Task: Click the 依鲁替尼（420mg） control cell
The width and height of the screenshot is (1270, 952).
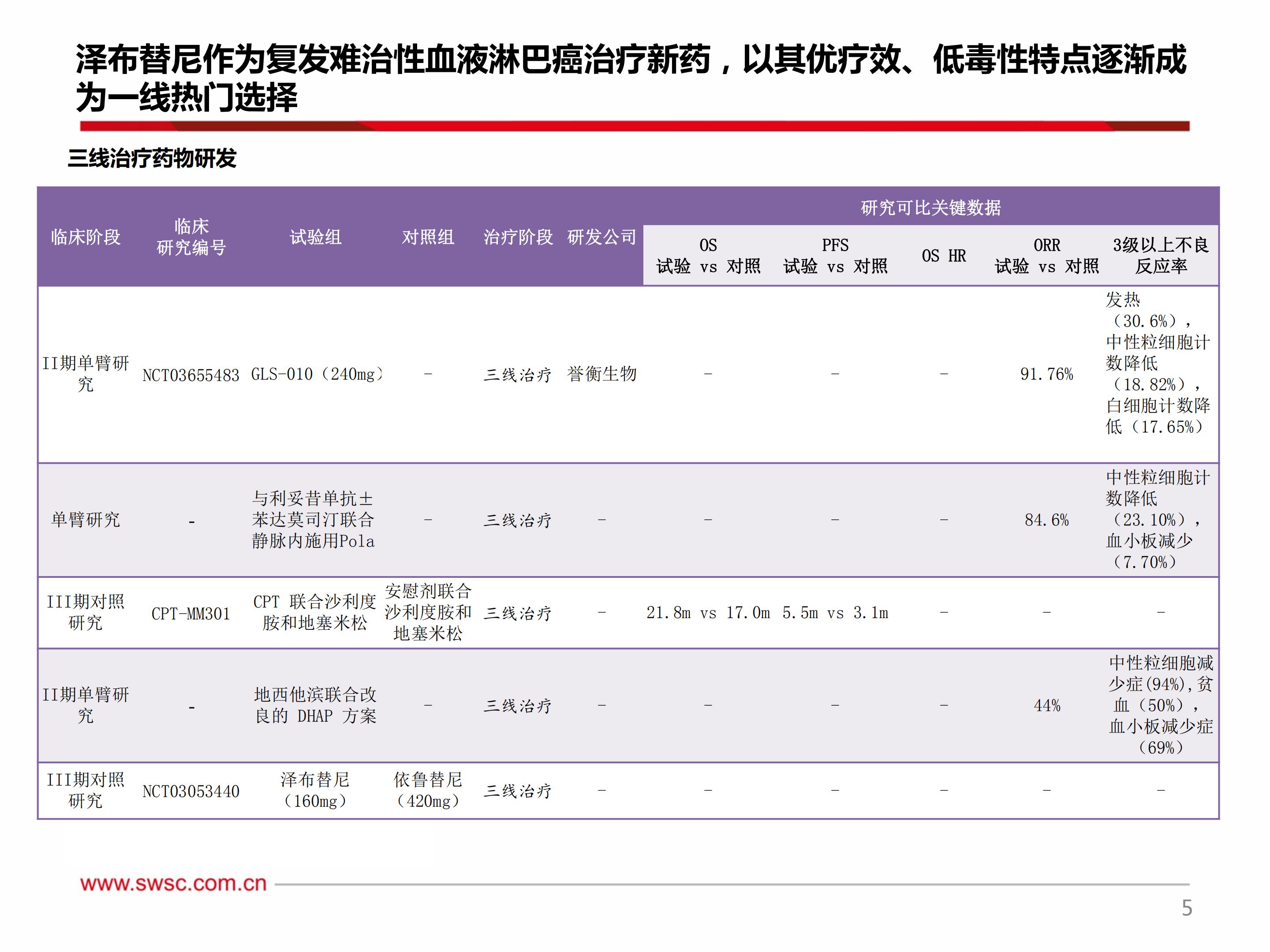Action: [428, 791]
